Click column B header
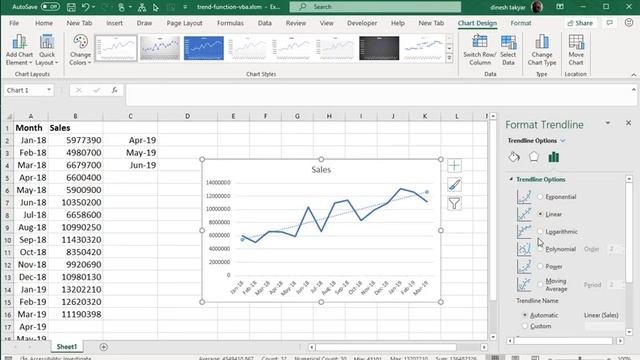 (76, 116)
